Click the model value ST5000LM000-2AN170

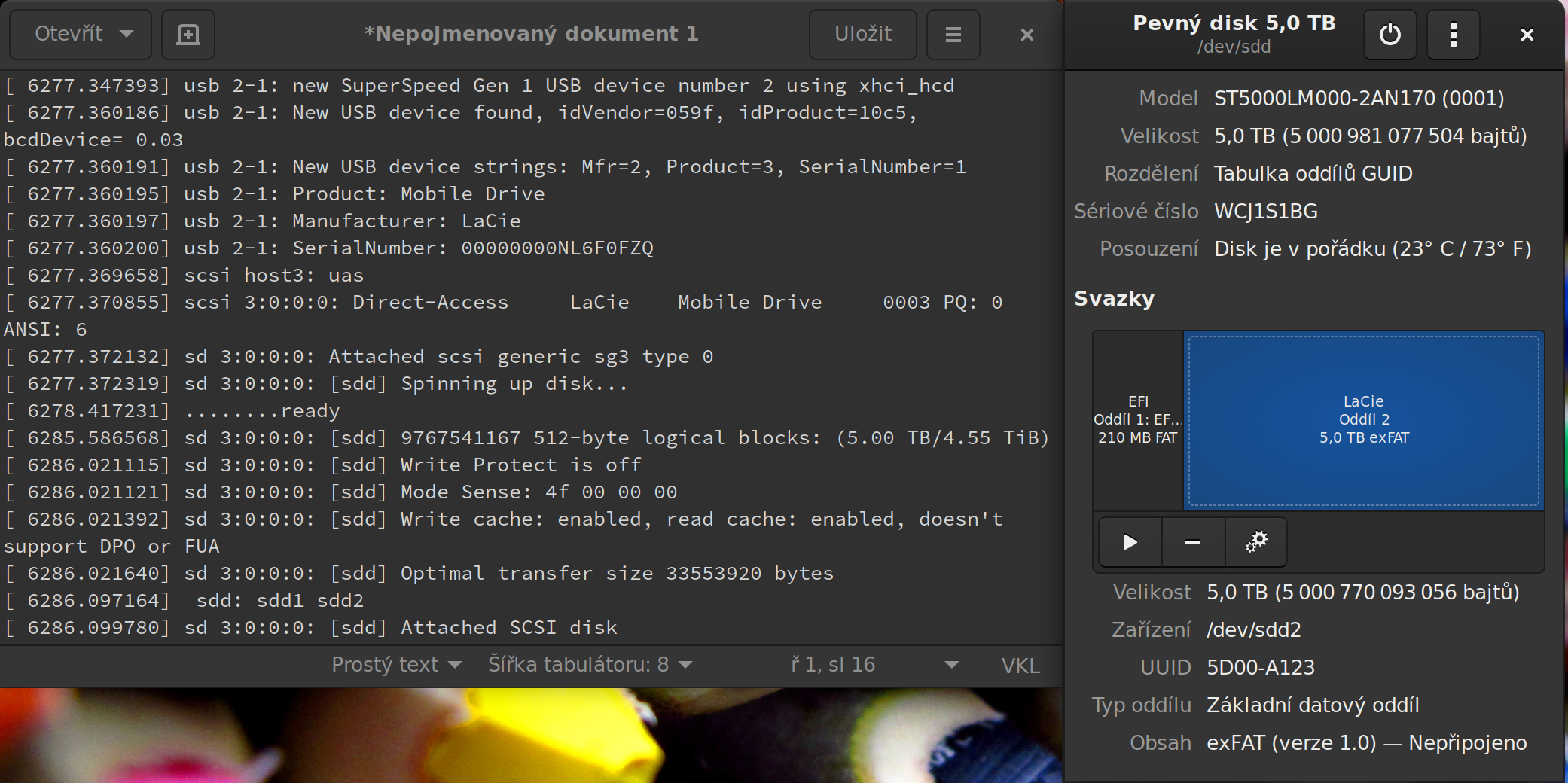(1359, 99)
